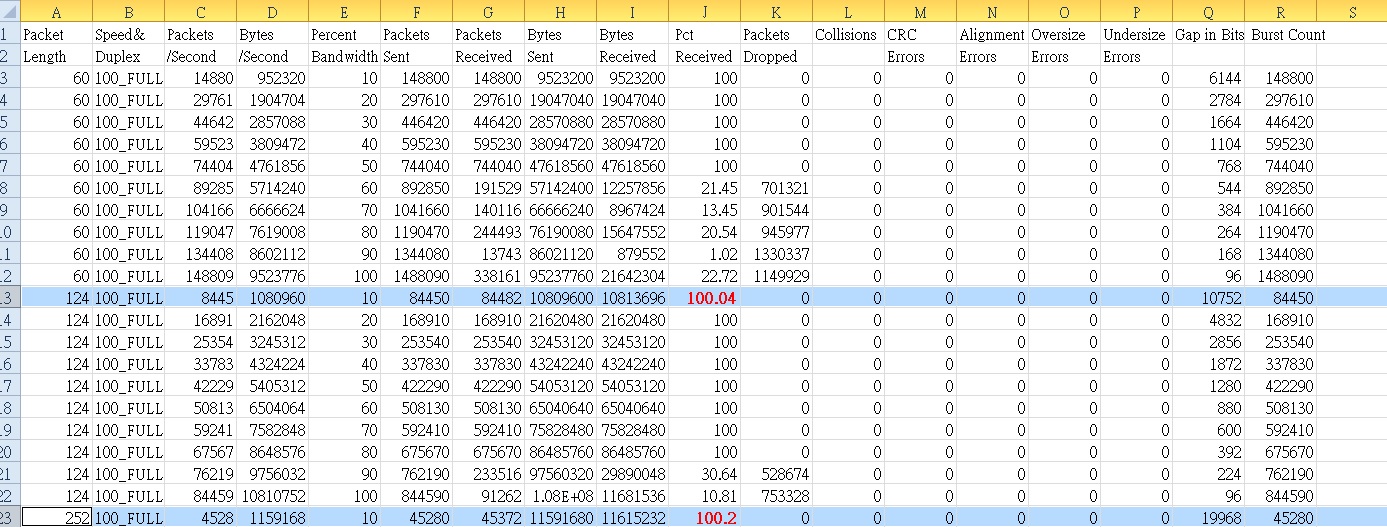Select column header E
Image resolution: width=1387 pixels, height=527 pixels.
[344, 12]
